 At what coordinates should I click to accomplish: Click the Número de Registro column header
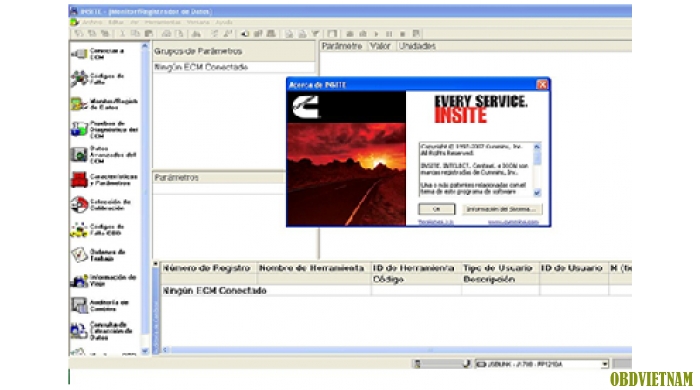click(x=207, y=268)
